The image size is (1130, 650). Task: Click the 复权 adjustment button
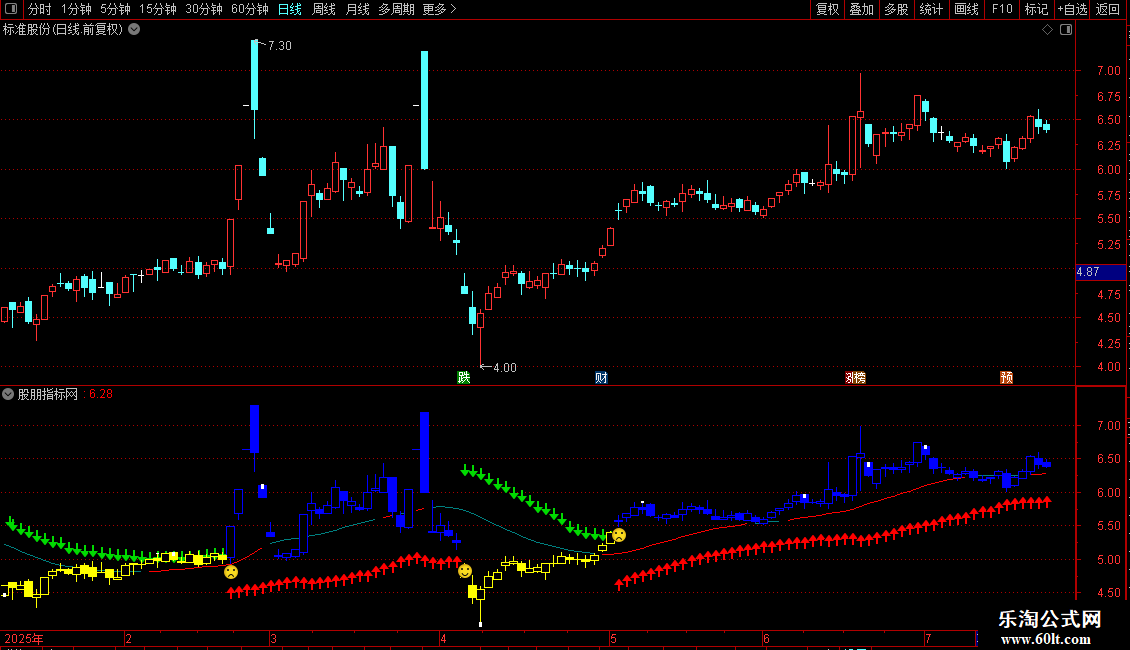pyautogui.click(x=827, y=9)
